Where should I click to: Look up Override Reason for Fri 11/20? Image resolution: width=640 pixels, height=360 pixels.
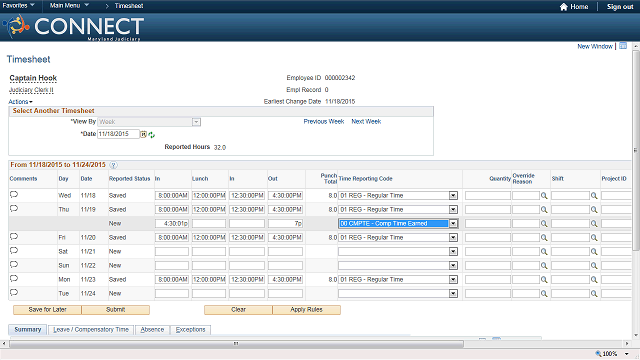[x=544, y=238]
